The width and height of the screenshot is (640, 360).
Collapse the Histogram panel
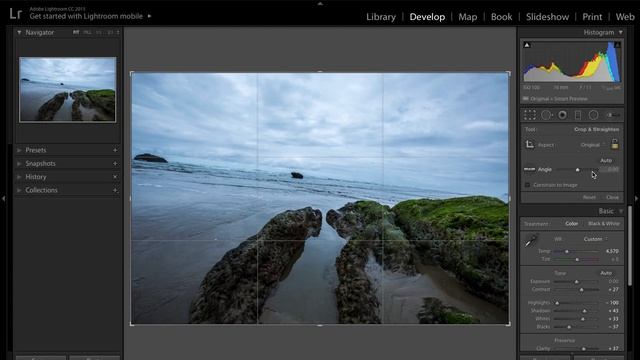621,32
